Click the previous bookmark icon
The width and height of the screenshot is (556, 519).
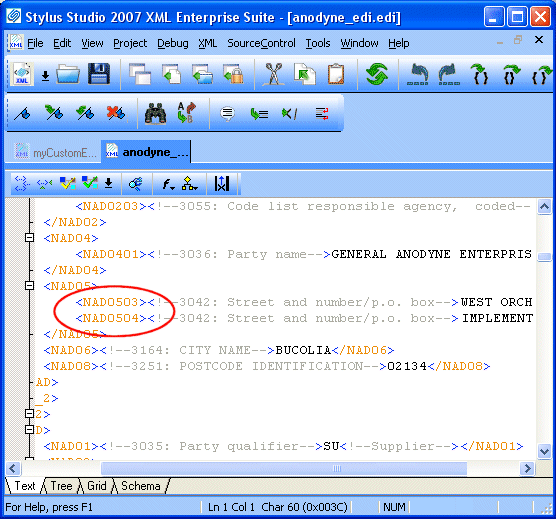[x=85, y=113]
